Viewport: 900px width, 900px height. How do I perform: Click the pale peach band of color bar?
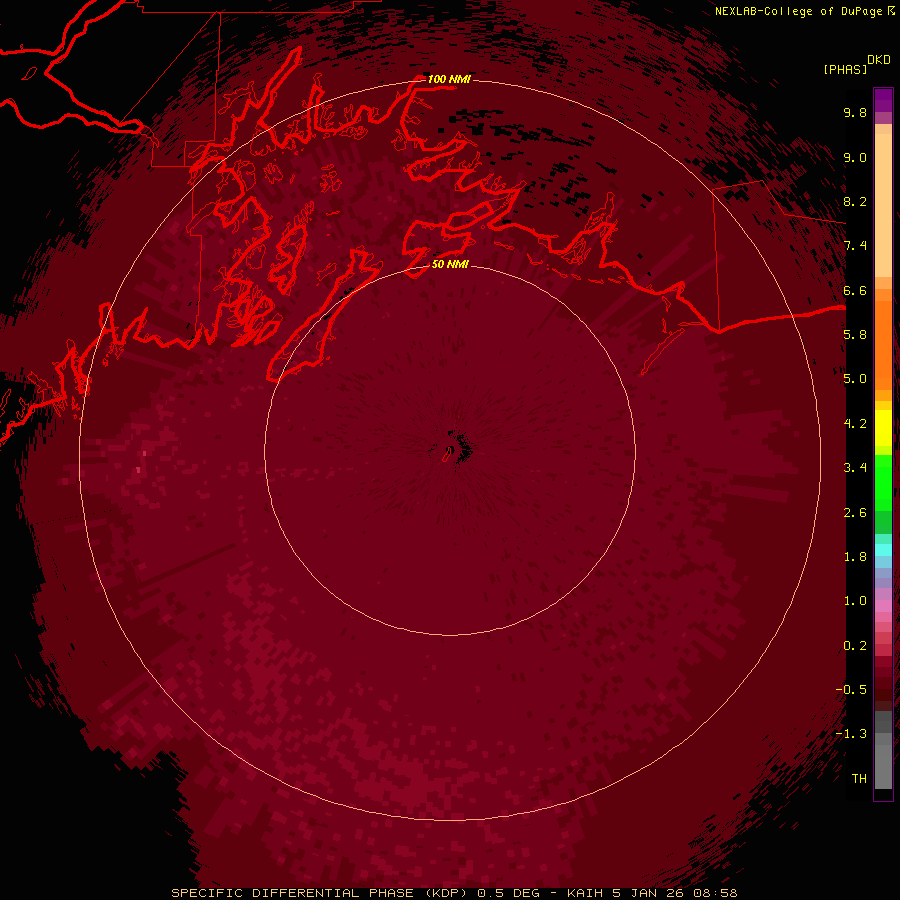pos(883,205)
